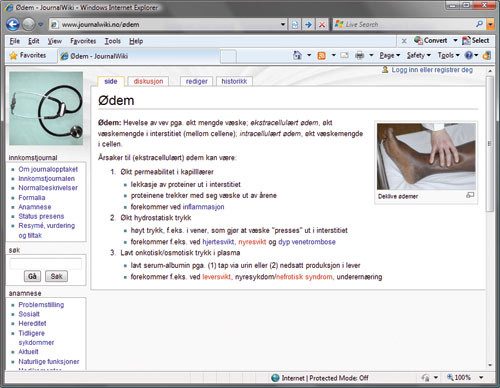This screenshot has width=500, height=388.
Task: Click the Convert toolbar button
Action: (430, 40)
